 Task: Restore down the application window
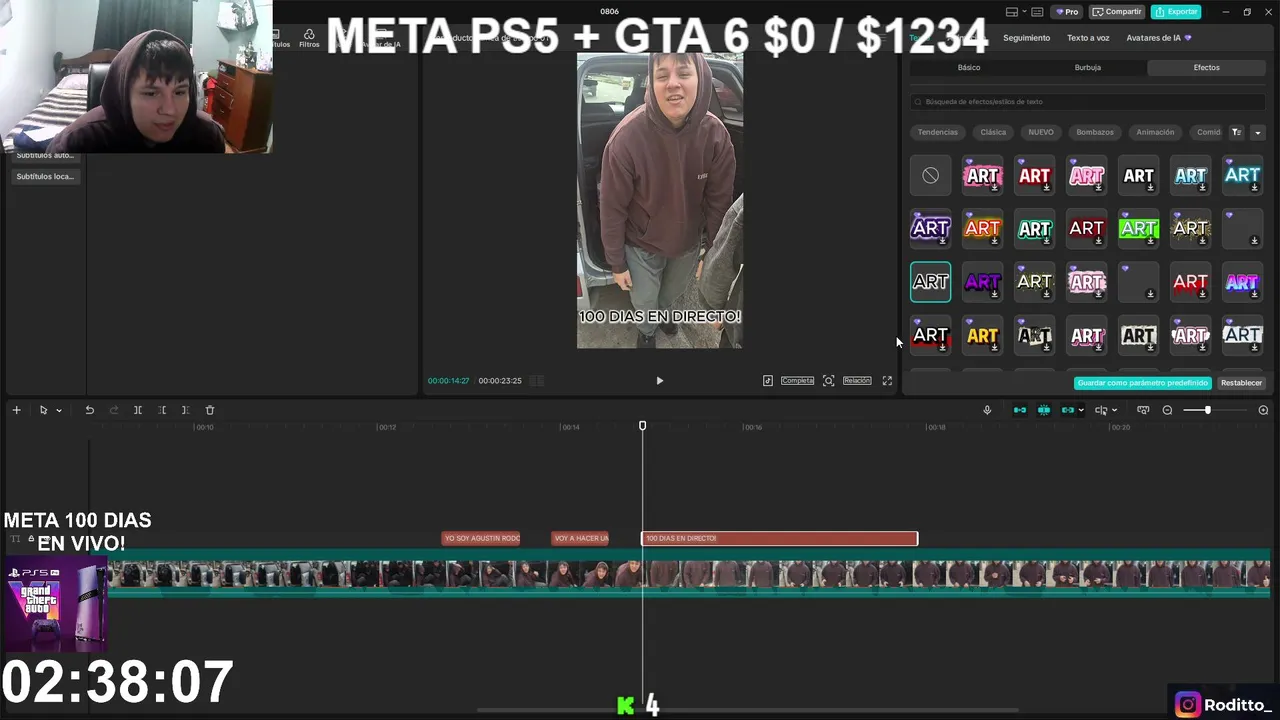tap(1247, 12)
